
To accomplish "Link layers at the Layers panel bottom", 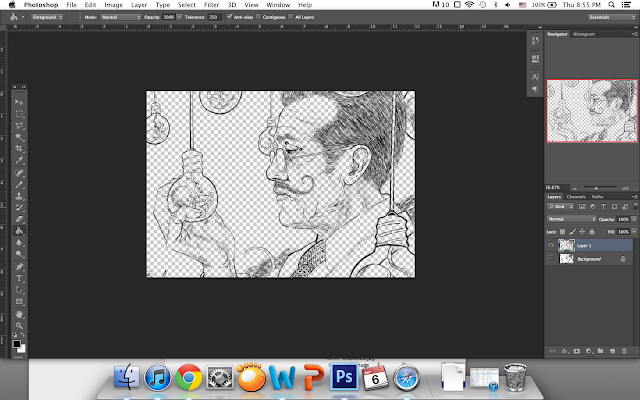I will click(x=552, y=351).
